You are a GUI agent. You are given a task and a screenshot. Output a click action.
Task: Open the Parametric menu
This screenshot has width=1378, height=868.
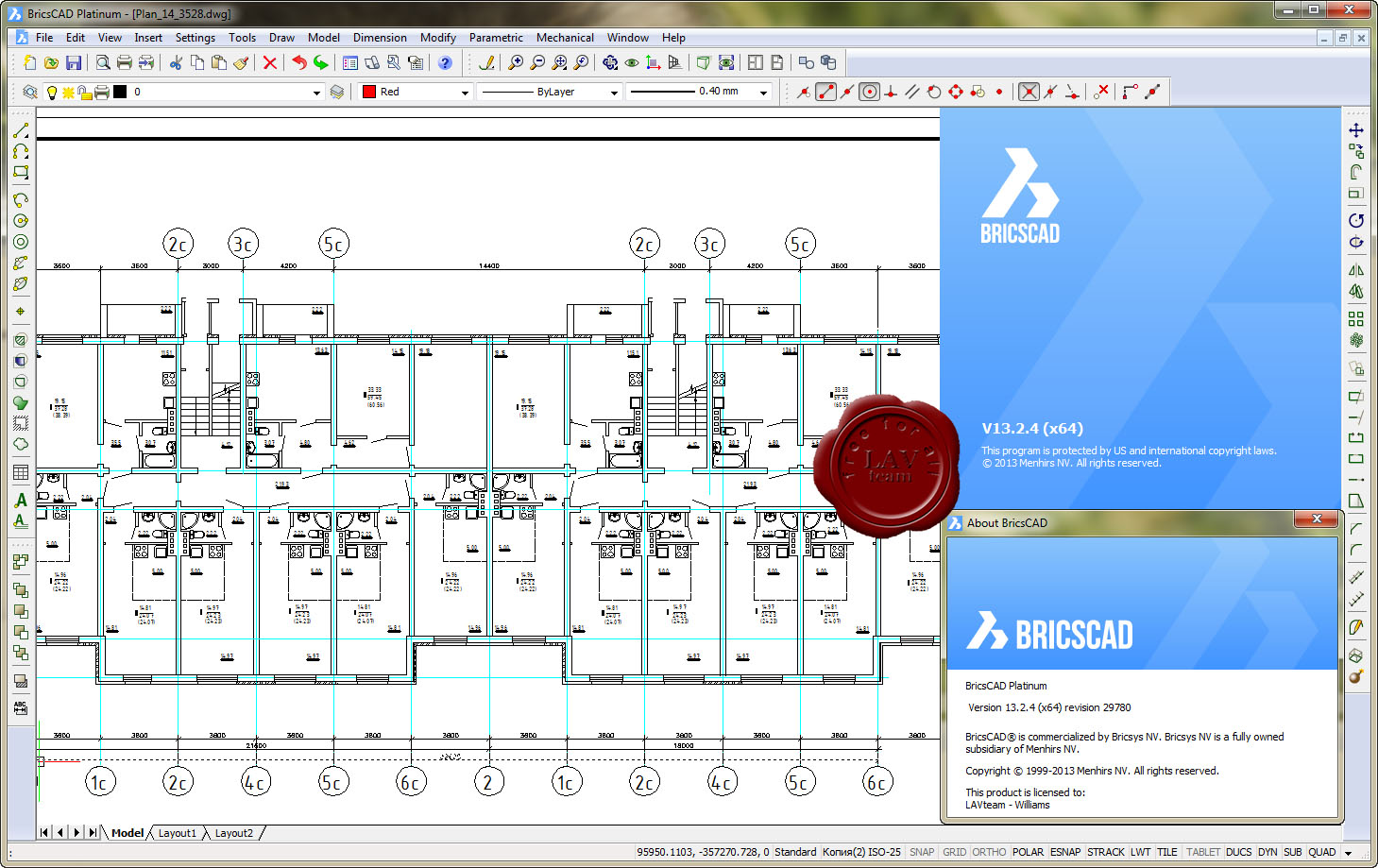pos(496,38)
